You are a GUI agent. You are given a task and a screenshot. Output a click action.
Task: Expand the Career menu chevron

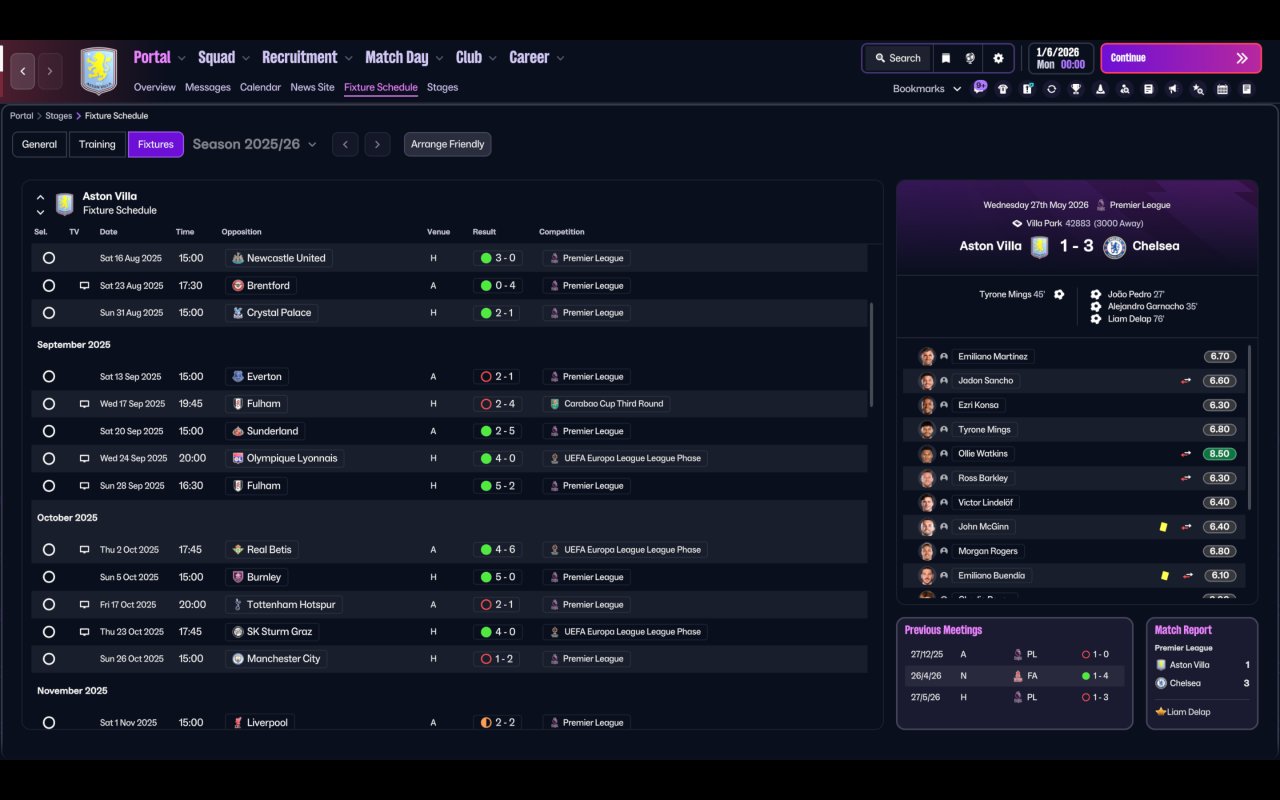(x=560, y=58)
